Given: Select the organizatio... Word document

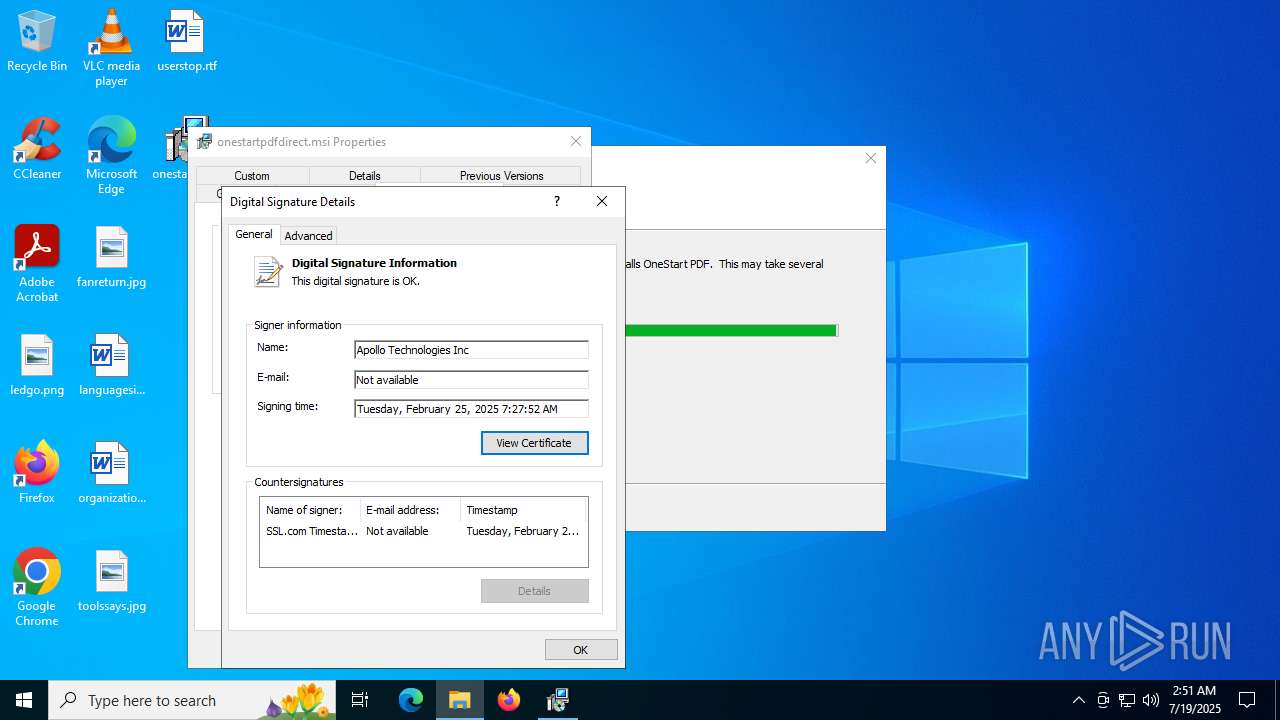Looking at the screenshot, I should coord(111,474).
